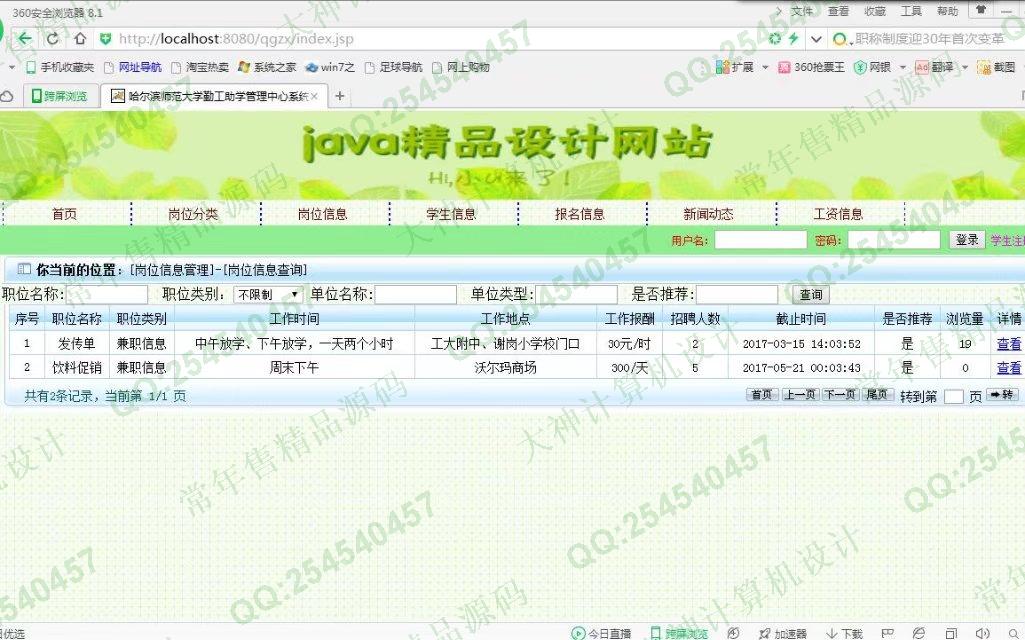Click the 尾页 pagination button
This screenshot has height=640, width=1025.
[x=877, y=394]
